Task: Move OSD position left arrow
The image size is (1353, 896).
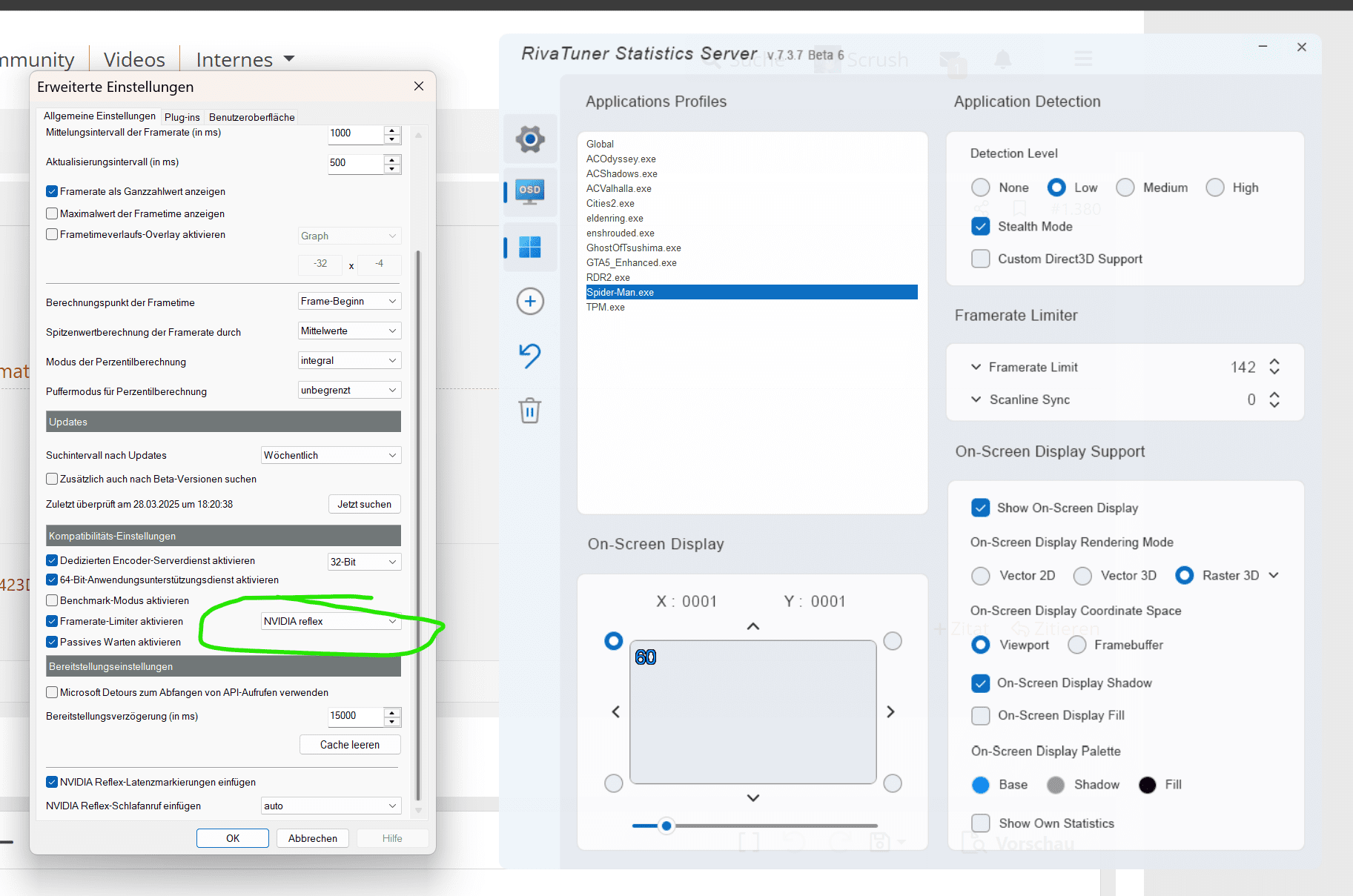Action: [615, 711]
